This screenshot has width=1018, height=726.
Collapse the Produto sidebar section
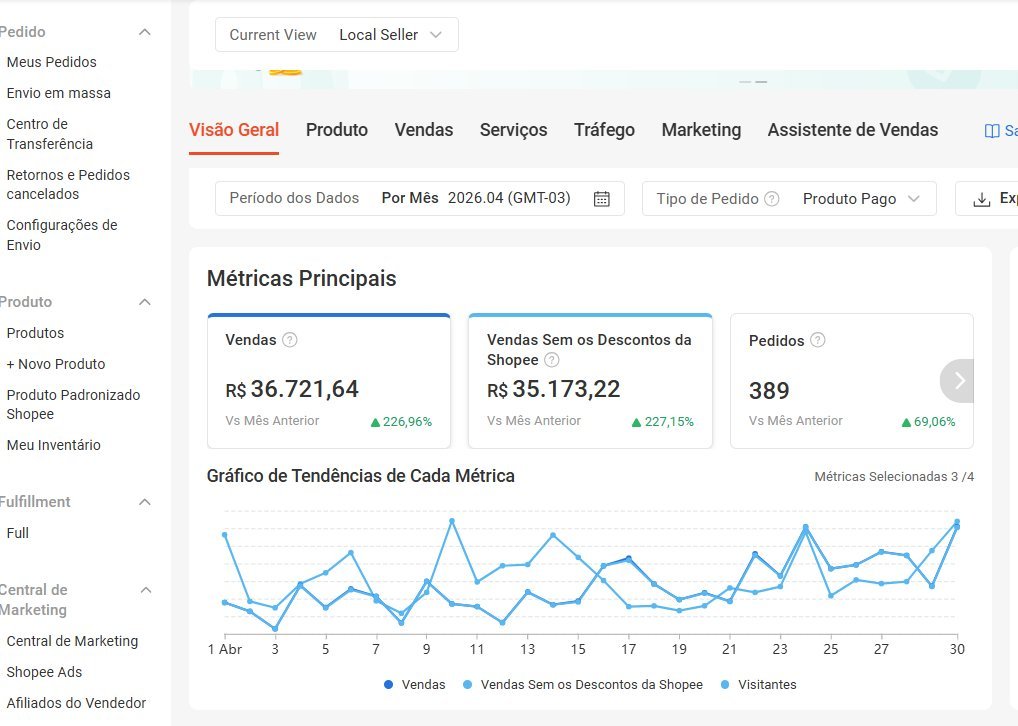tap(145, 302)
